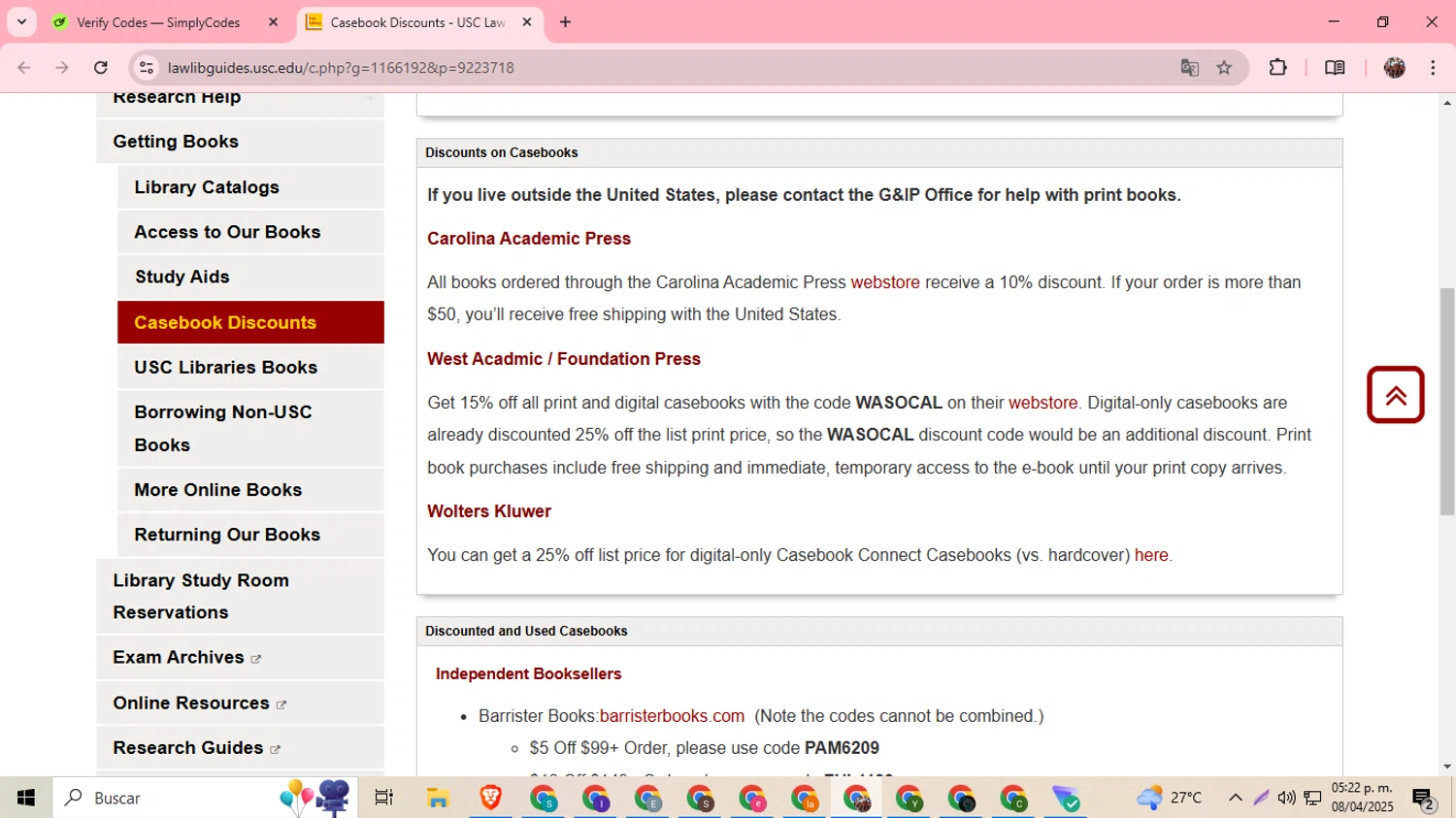The image size is (1456, 818).
Task: Go to More Online Books
Action: 250,490
